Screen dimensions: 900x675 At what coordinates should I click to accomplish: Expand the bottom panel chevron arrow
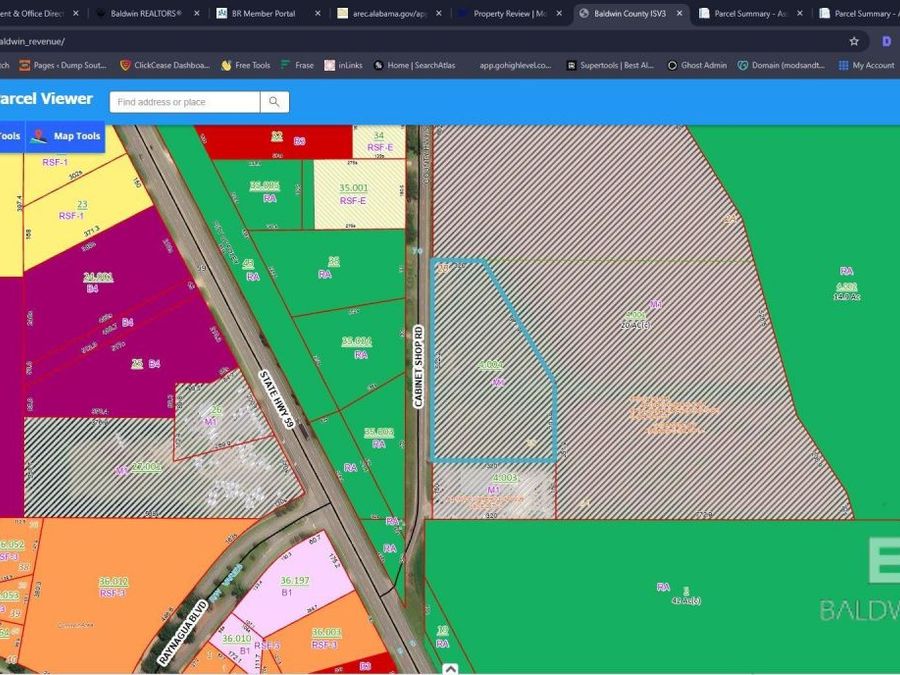450,669
